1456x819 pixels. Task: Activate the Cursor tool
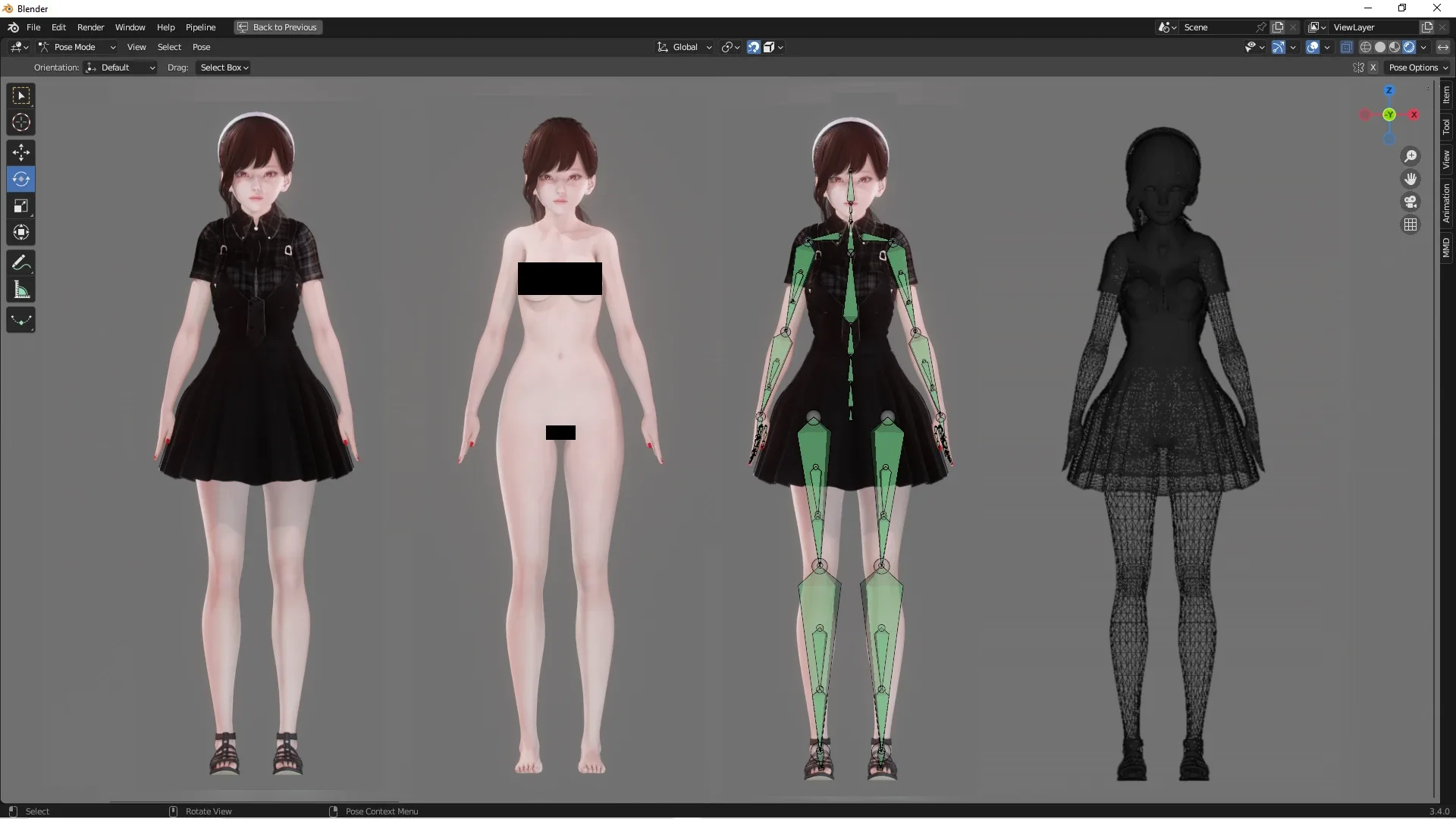tap(21, 122)
